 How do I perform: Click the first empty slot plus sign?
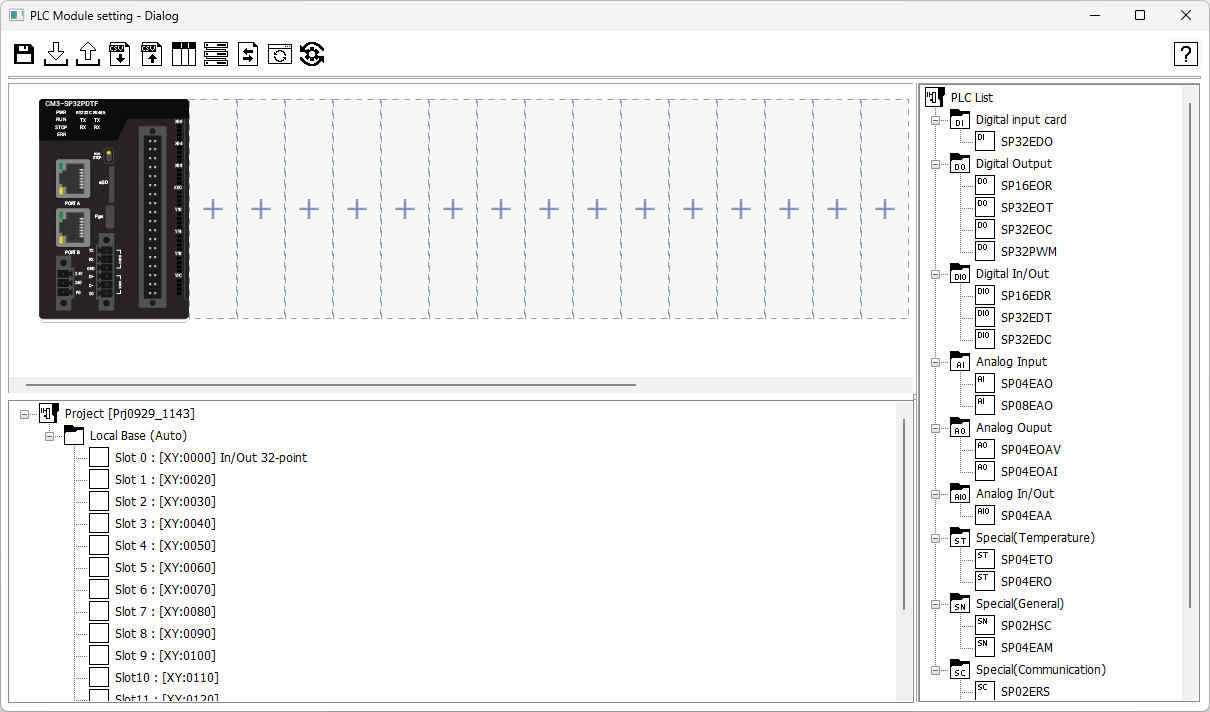pyautogui.click(x=213, y=209)
